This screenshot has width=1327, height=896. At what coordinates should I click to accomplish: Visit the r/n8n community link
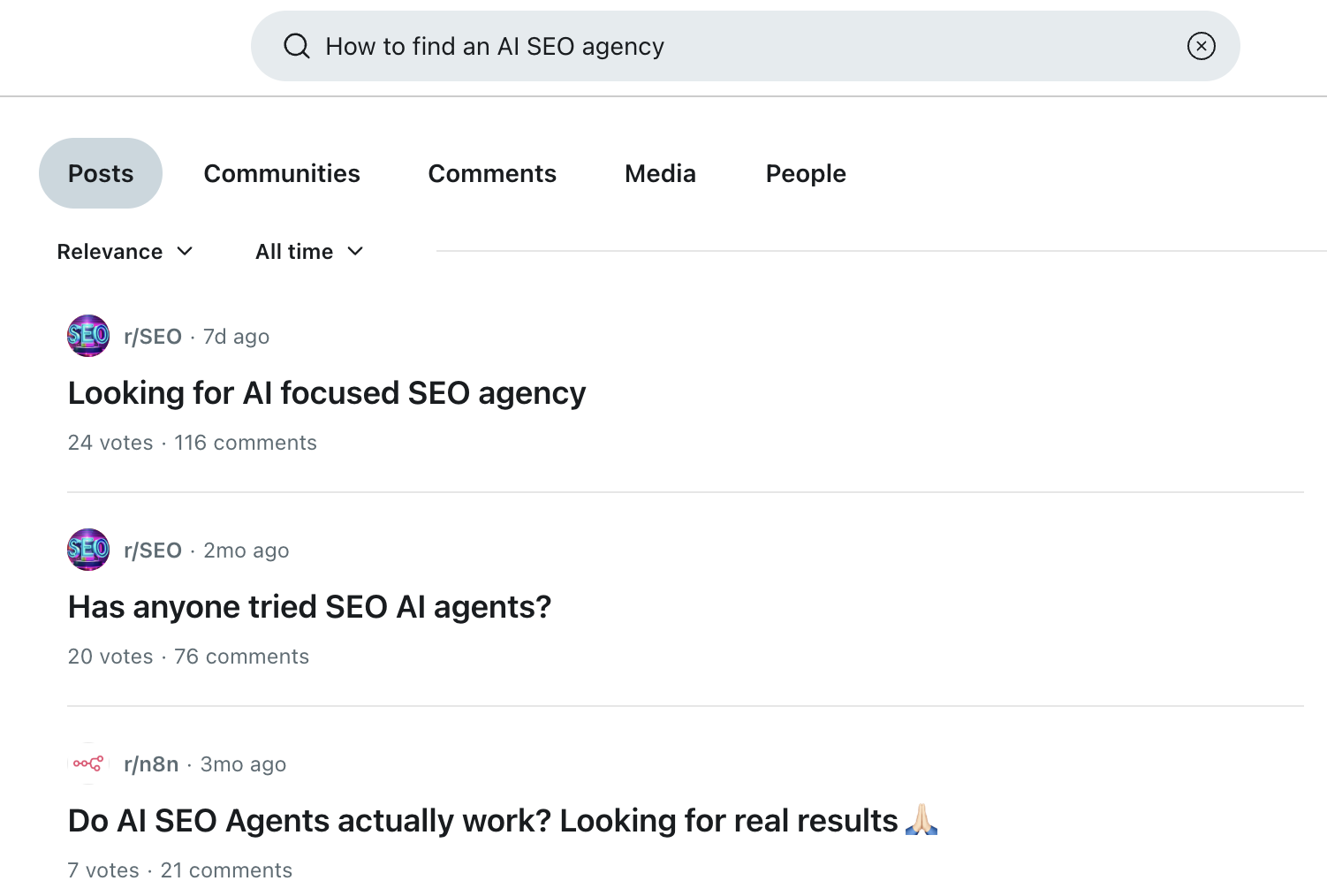tap(151, 764)
